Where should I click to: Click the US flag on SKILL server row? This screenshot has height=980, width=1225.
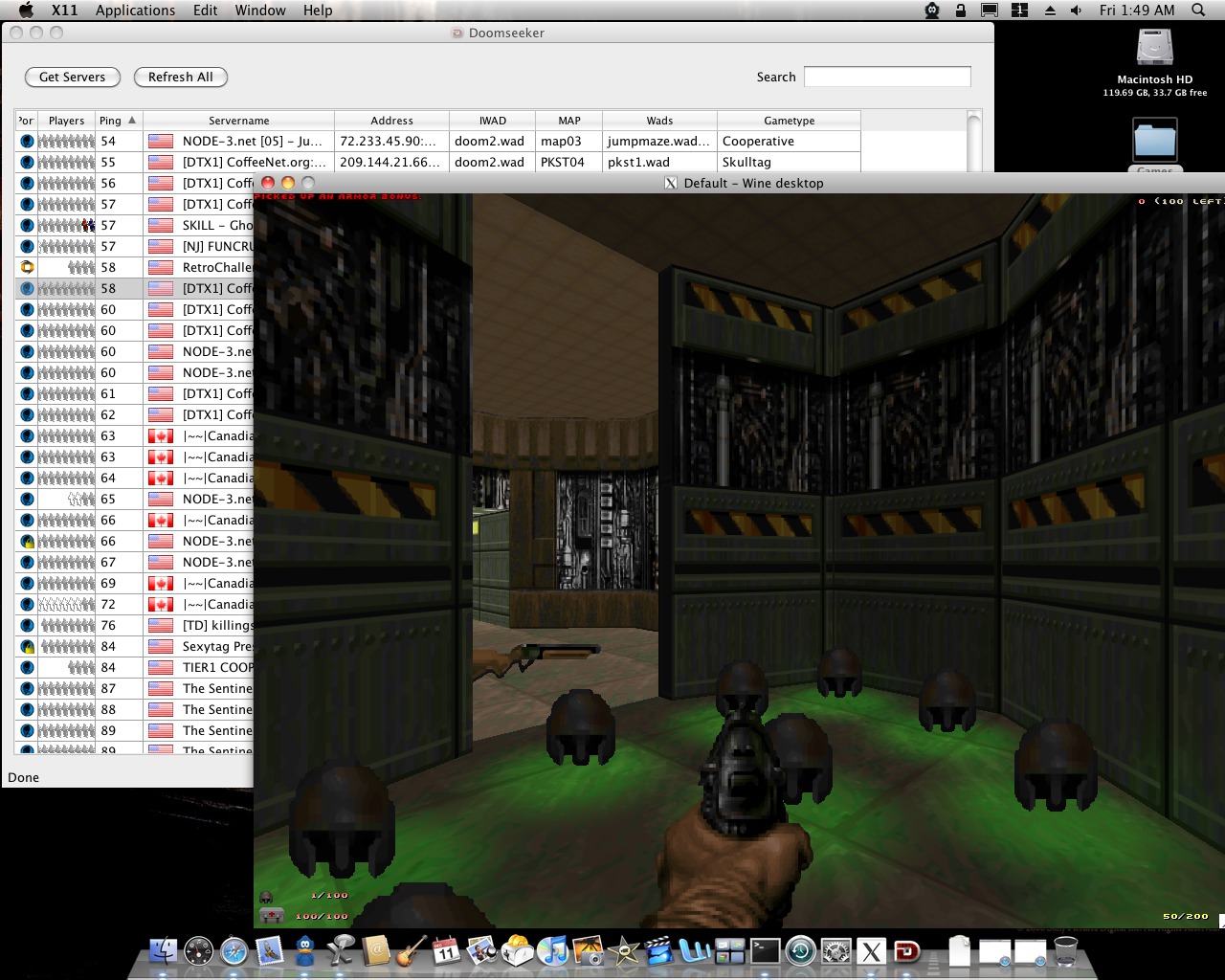pos(160,225)
